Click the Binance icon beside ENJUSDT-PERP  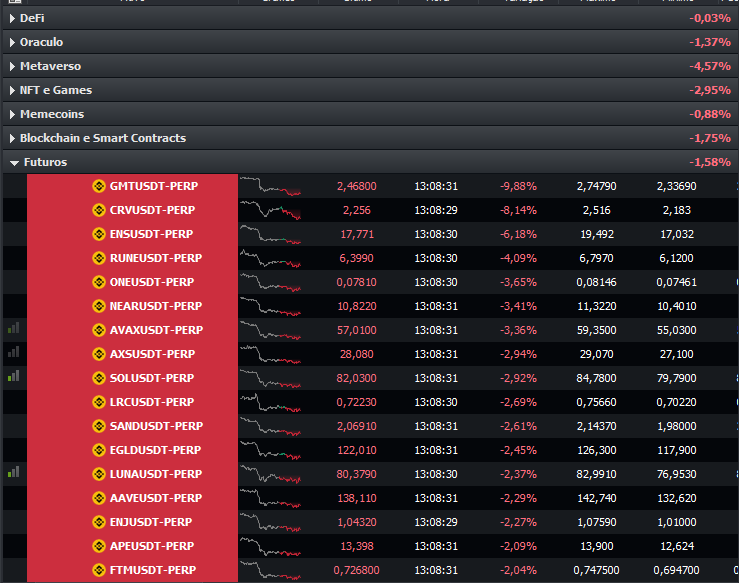[x=99, y=522]
